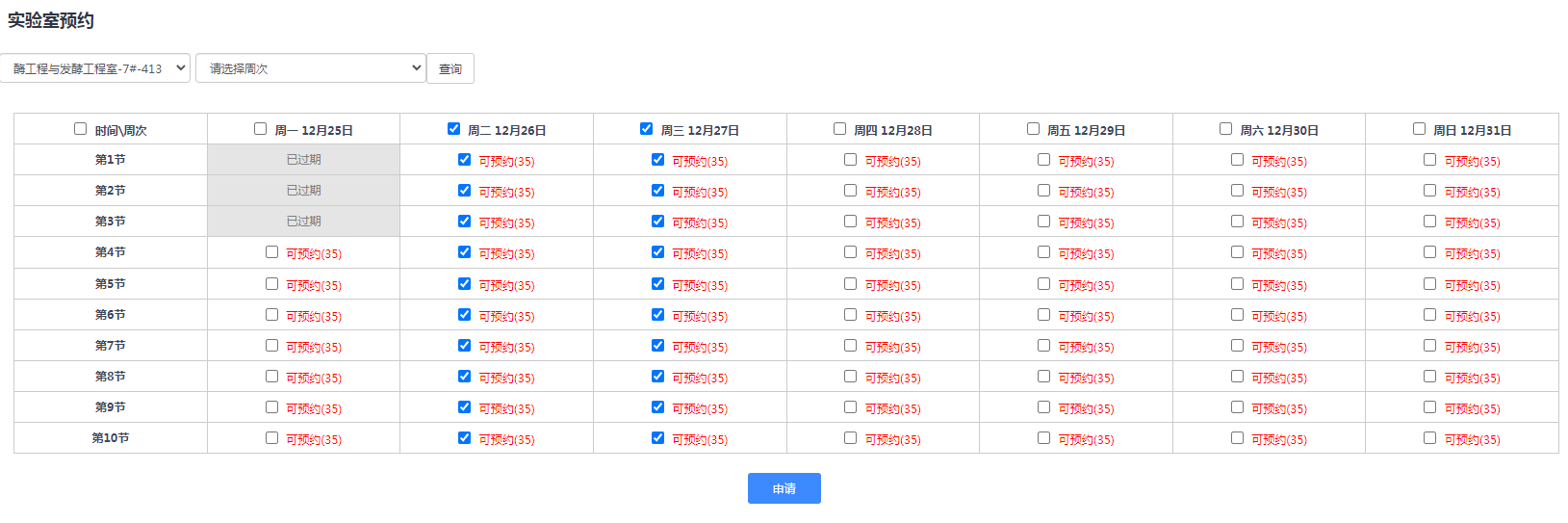Viewport: 1568px width, 523px height.
Task: Click the 查询 query button
Action: (x=450, y=68)
